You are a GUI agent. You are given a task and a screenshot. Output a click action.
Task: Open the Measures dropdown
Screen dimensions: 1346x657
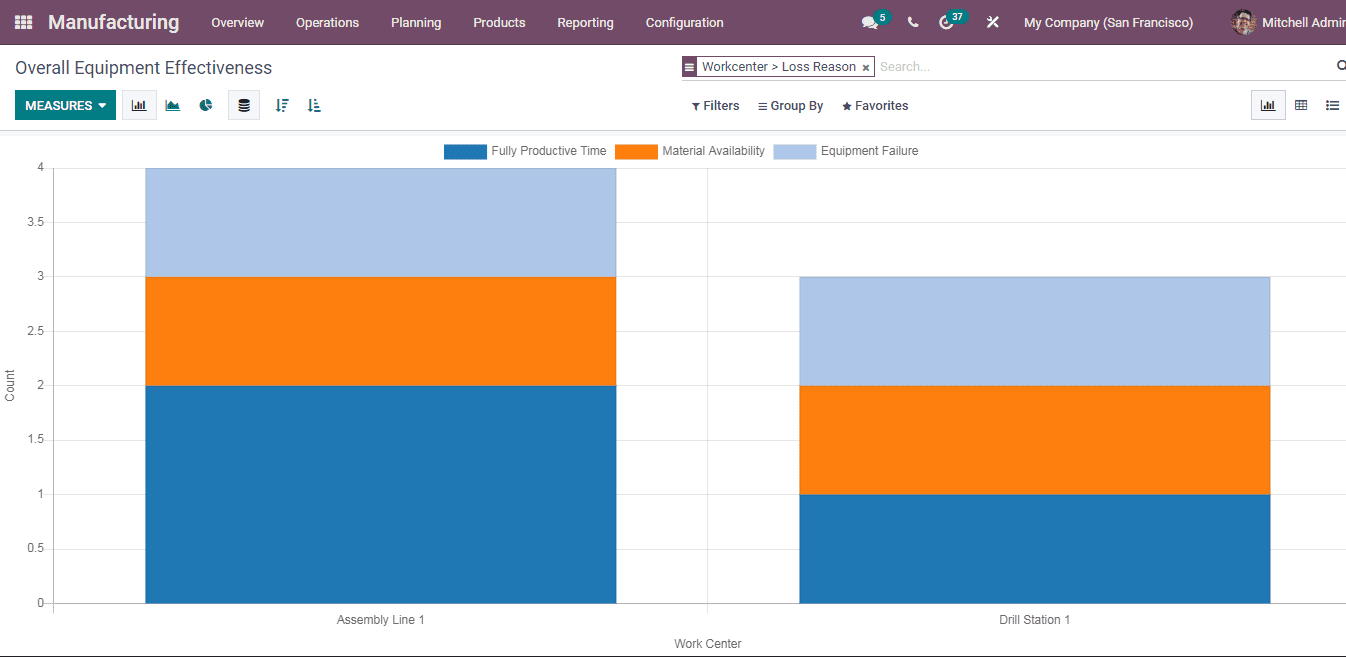(x=64, y=104)
